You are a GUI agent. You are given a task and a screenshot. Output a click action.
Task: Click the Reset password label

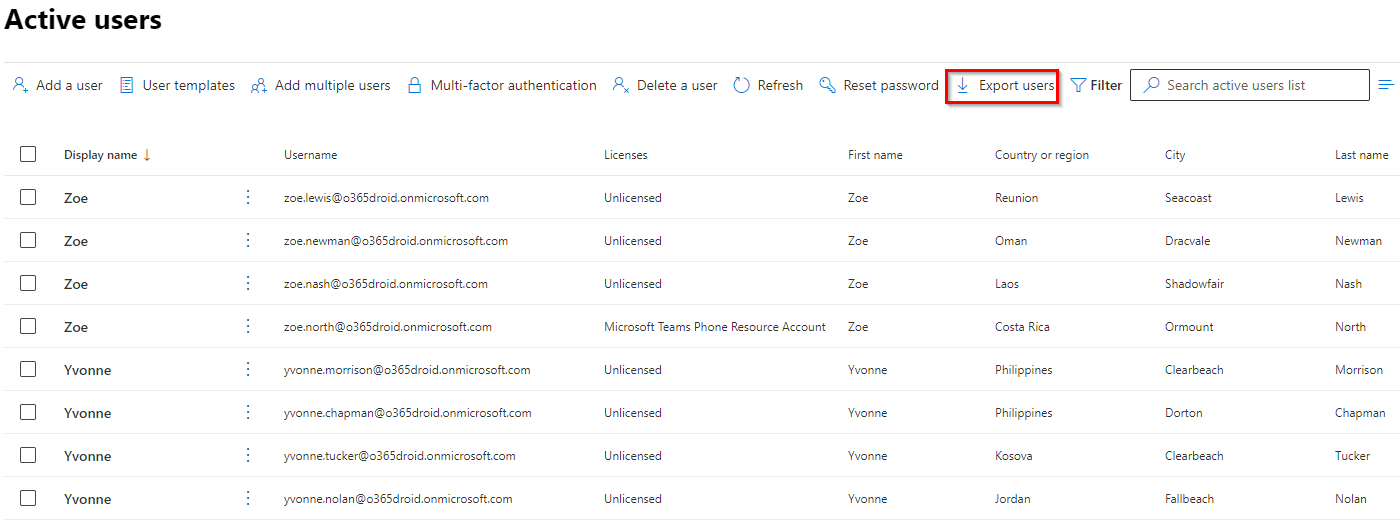(x=891, y=85)
